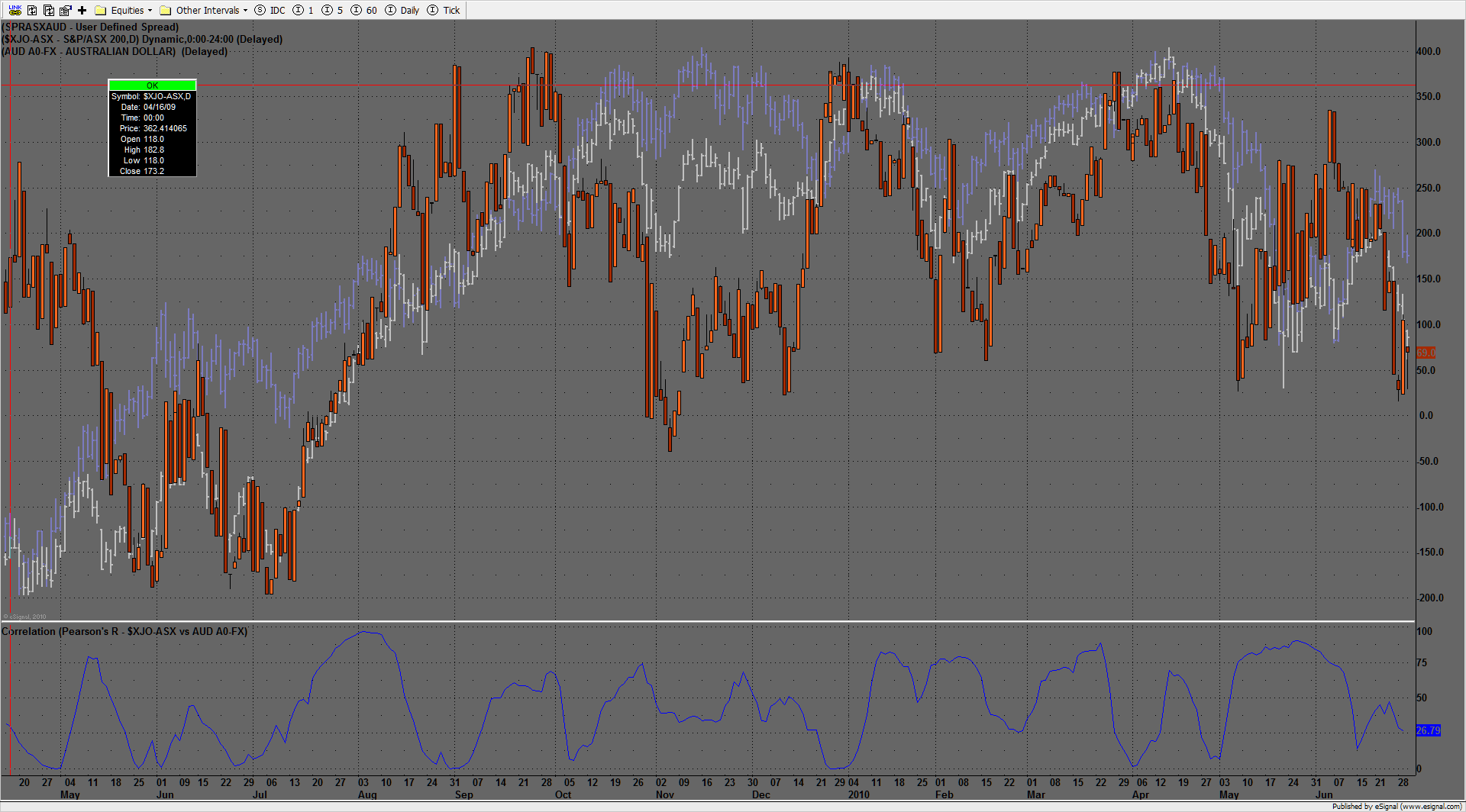Click the Published by eSignal footer text
The image size is (1466, 812).
1398,806
